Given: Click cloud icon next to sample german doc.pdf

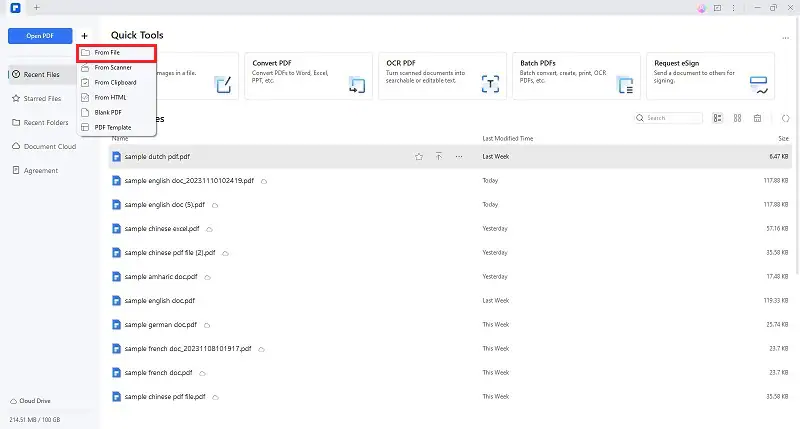Looking at the screenshot, I should pos(203,324).
